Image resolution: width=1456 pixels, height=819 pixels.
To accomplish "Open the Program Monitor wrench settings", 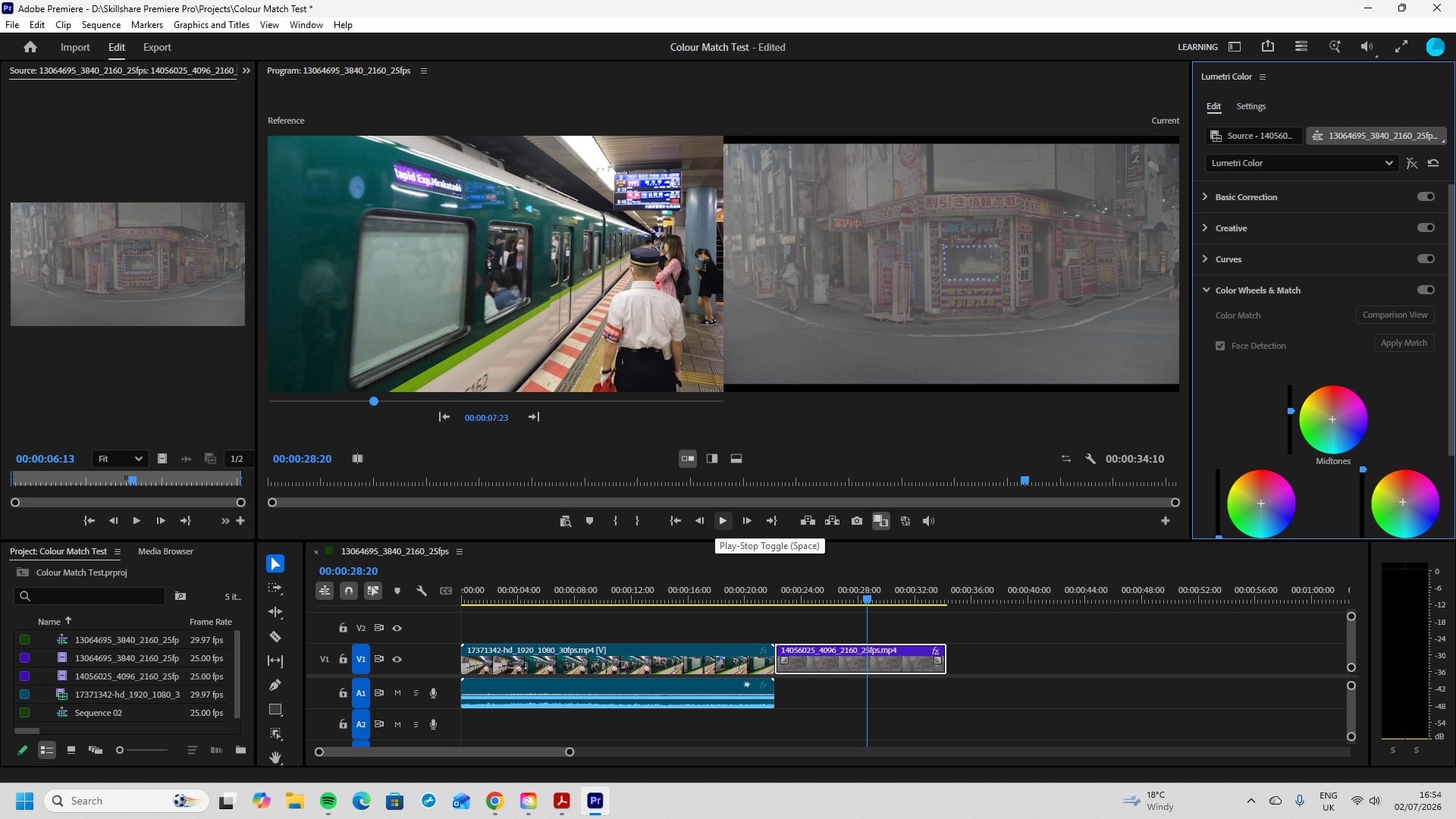I will tap(1090, 459).
